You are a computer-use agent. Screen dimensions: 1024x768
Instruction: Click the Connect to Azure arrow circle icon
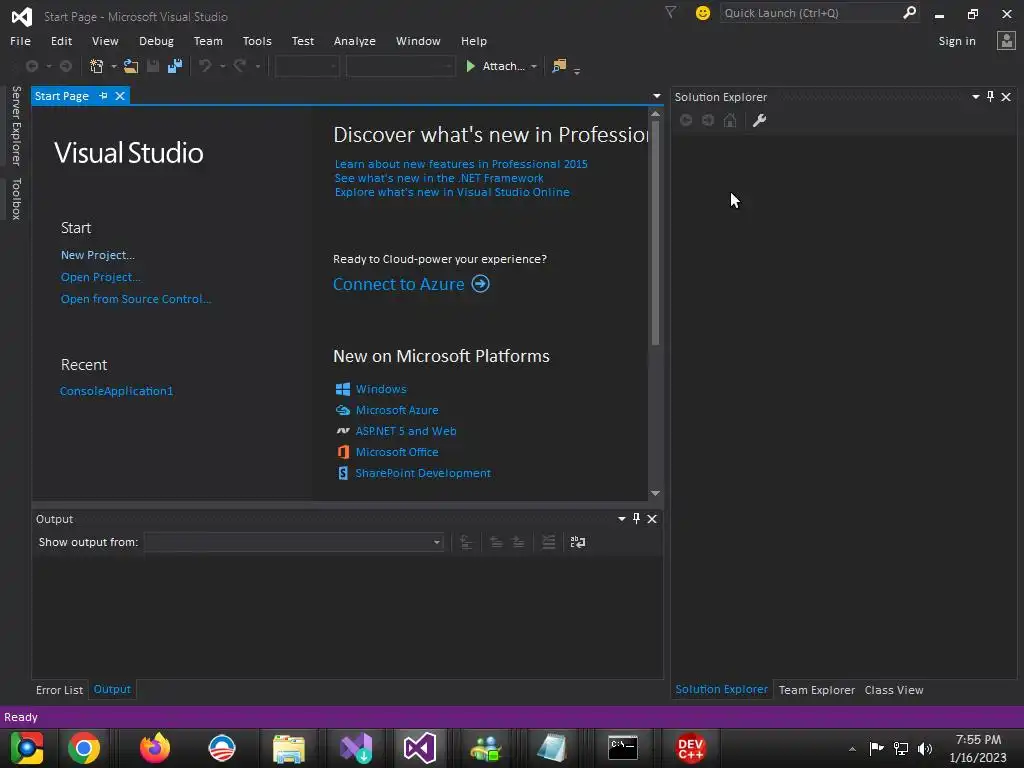[481, 284]
